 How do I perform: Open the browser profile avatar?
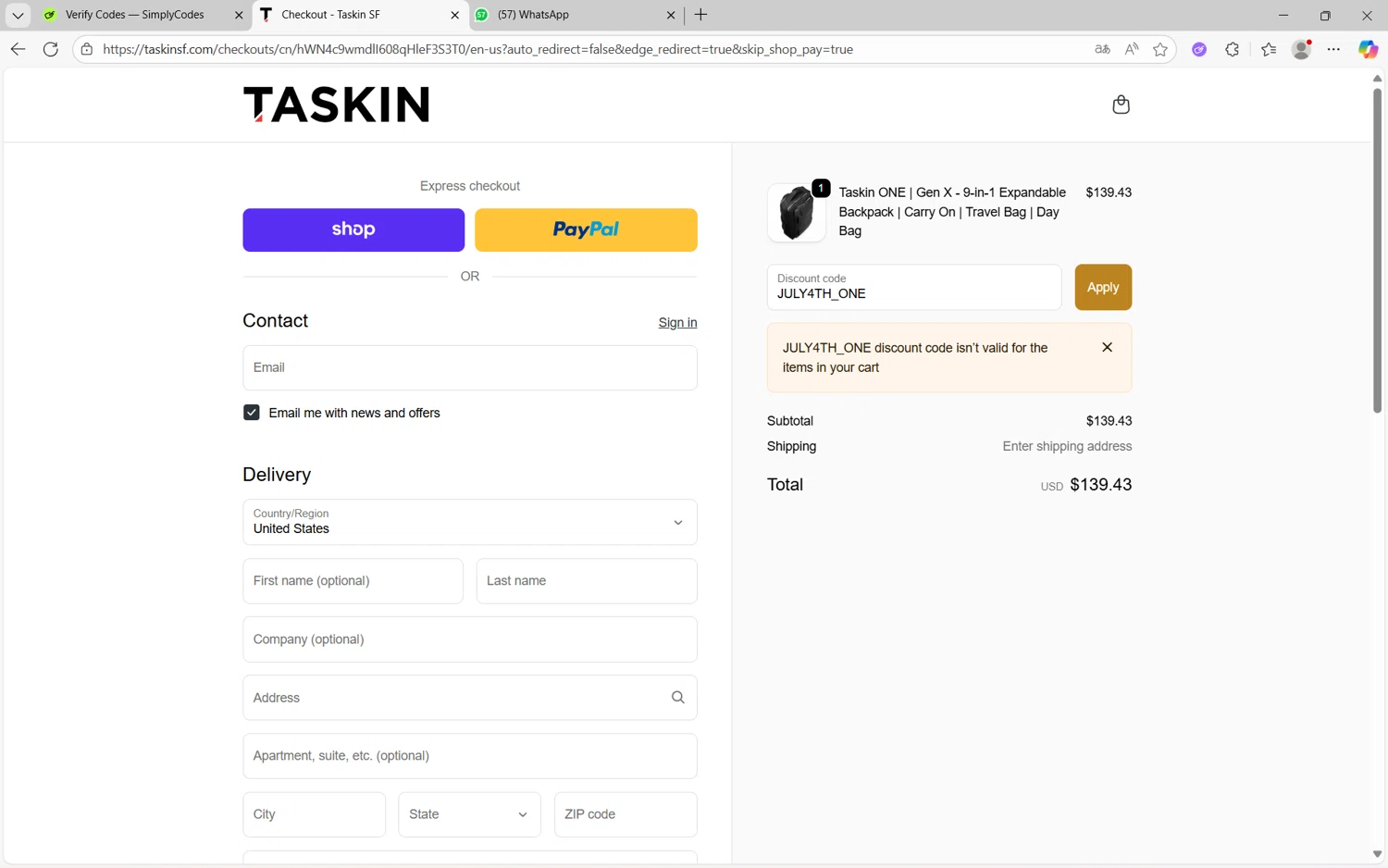click(x=1301, y=49)
